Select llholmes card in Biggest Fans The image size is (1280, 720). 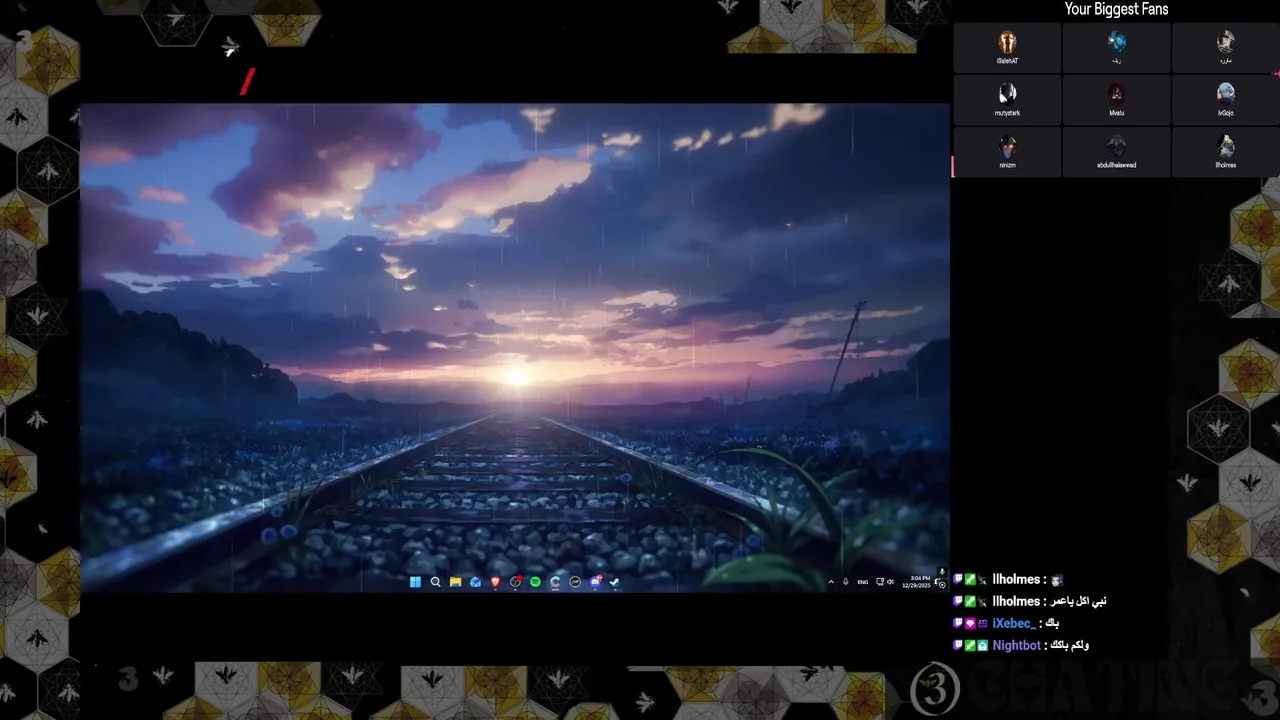[x=1225, y=152]
